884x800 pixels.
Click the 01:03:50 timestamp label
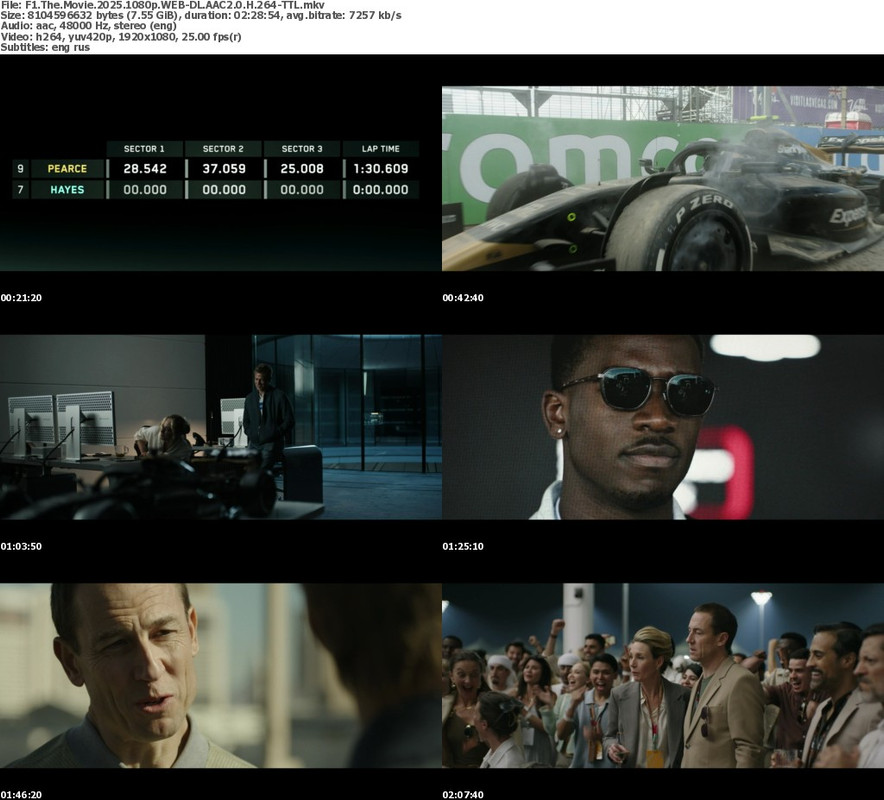click(x=21, y=546)
